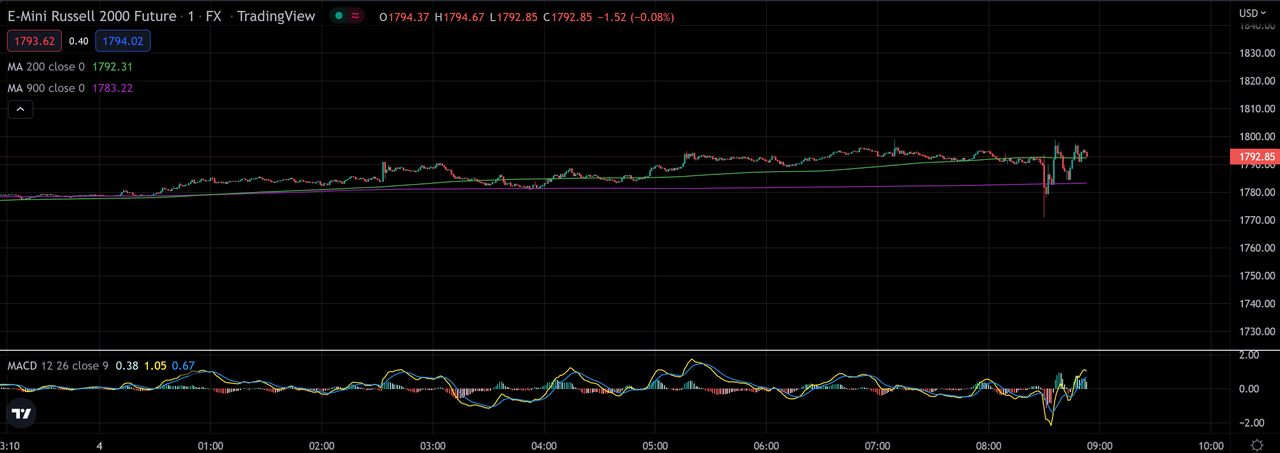Click the open value O1794.37
The image size is (1280, 453).
click(x=404, y=17)
